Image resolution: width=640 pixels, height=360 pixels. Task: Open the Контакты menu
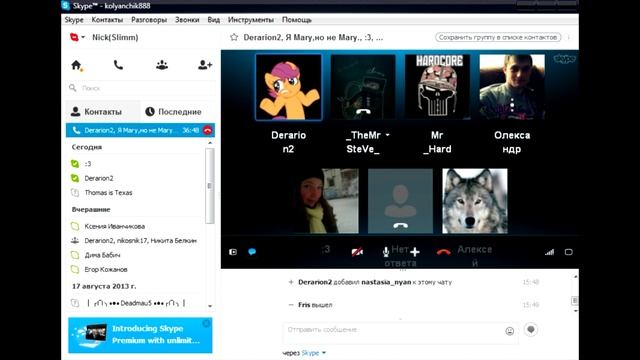(x=107, y=20)
